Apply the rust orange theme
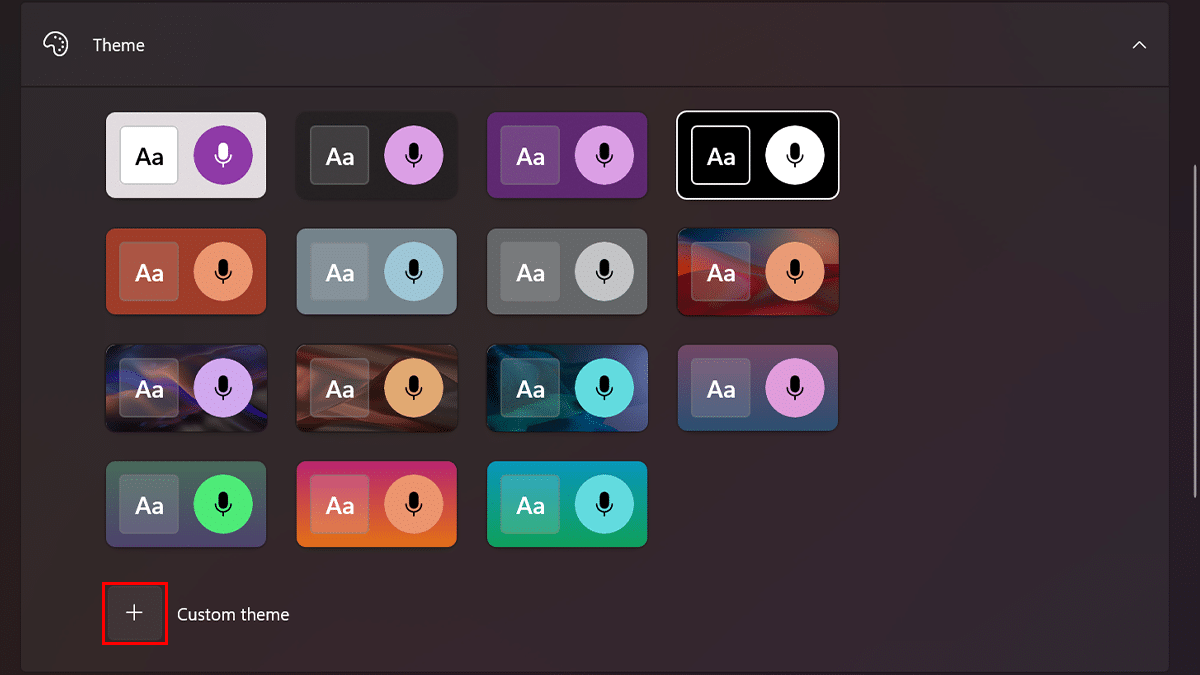Viewport: 1200px width, 675px height. pos(186,271)
